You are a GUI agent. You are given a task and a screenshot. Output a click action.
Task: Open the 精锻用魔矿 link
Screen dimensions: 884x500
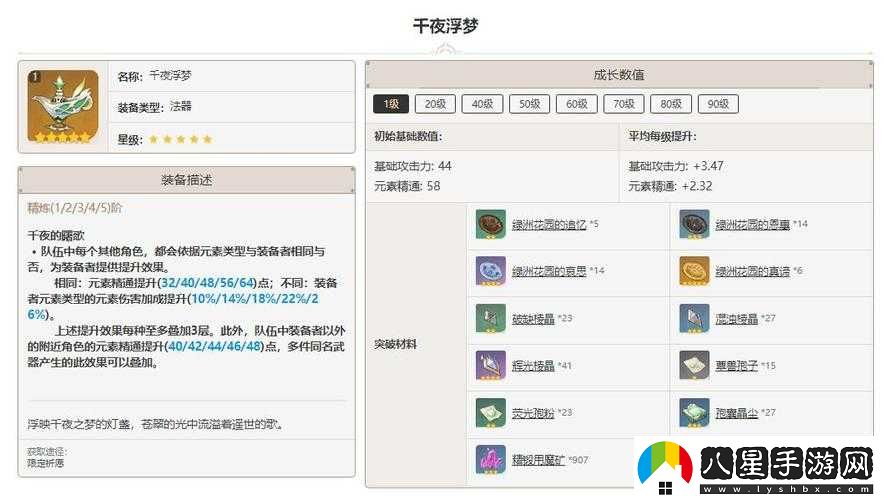(x=538, y=460)
